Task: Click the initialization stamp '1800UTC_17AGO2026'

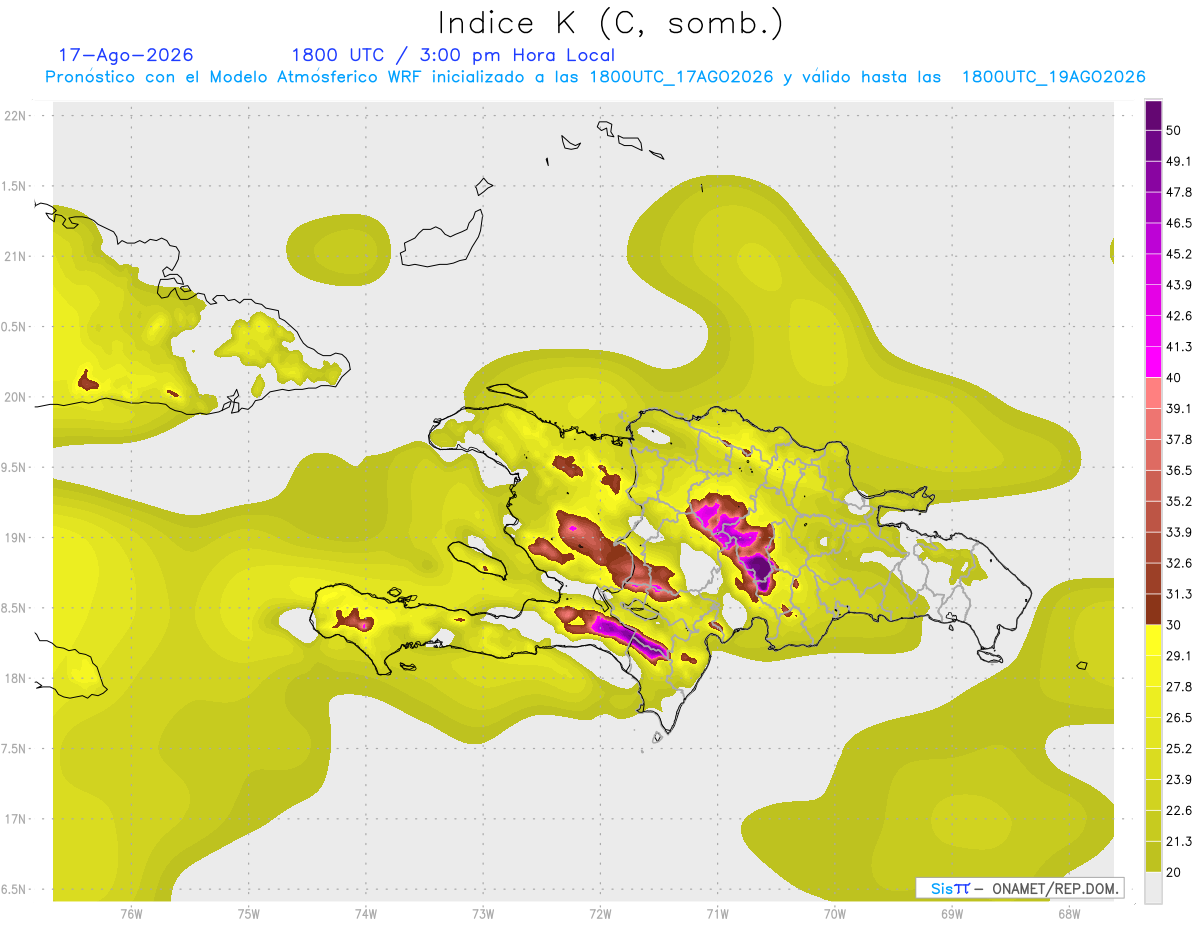Action: tap(682, 77)
